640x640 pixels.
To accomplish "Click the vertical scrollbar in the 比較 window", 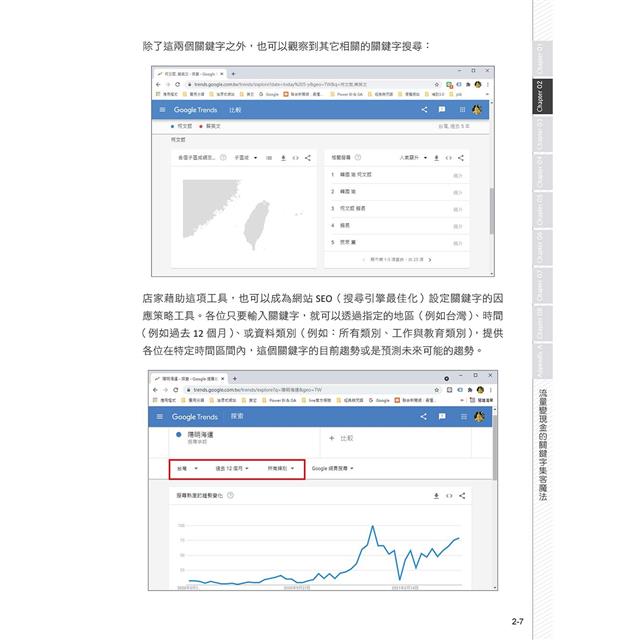I will tap(491, 211).
